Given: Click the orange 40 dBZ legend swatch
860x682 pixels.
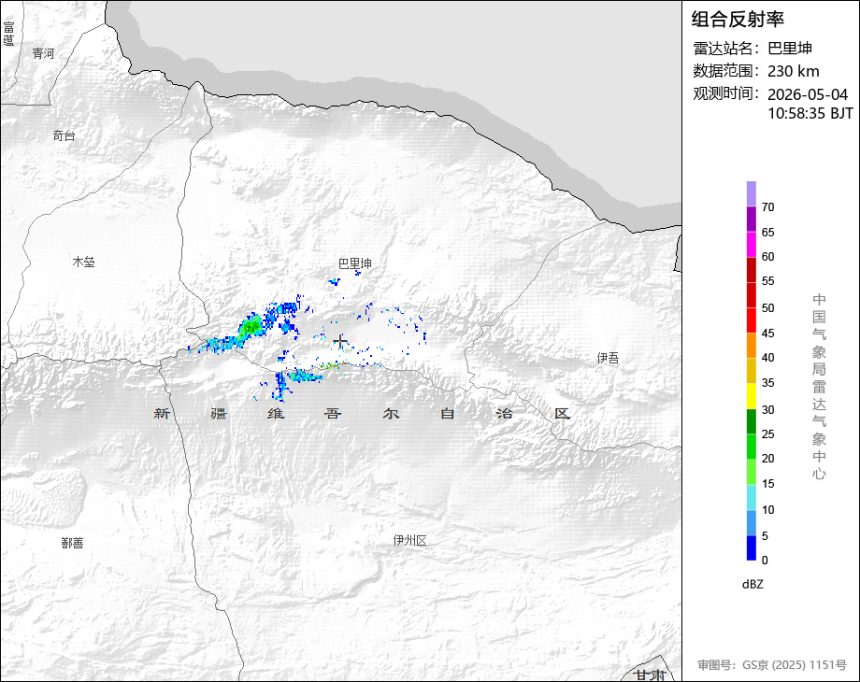Looking at the screenshot, I should click(751, 346).
